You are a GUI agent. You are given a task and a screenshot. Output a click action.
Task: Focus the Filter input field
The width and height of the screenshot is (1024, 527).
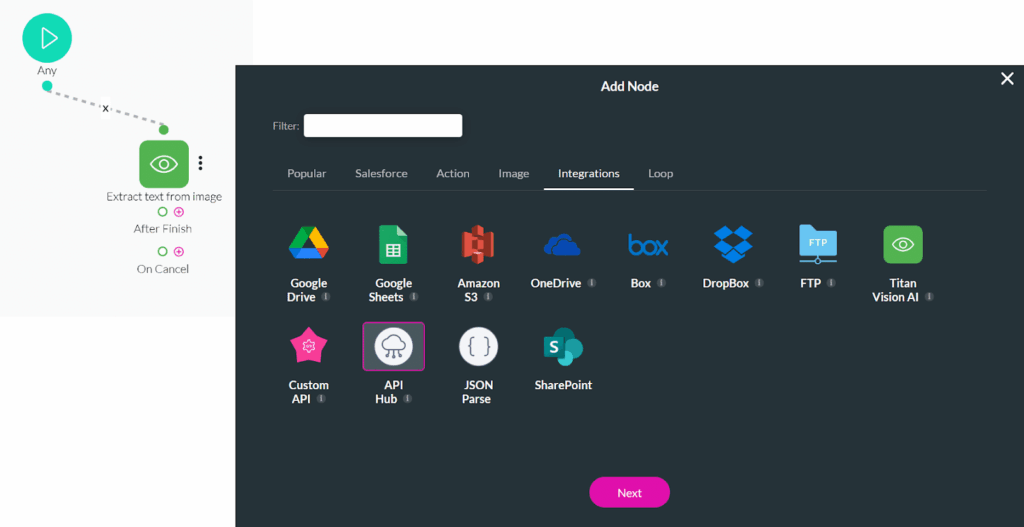(x=383, y=125)
